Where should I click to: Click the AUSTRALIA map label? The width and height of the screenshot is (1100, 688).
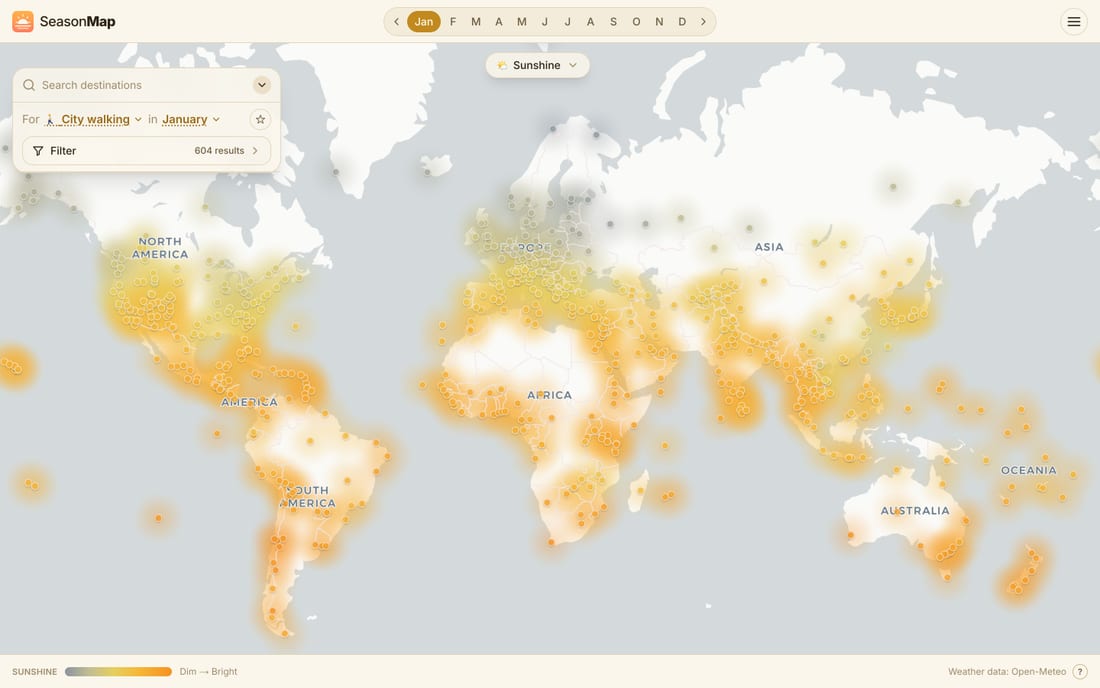(915, 511)
